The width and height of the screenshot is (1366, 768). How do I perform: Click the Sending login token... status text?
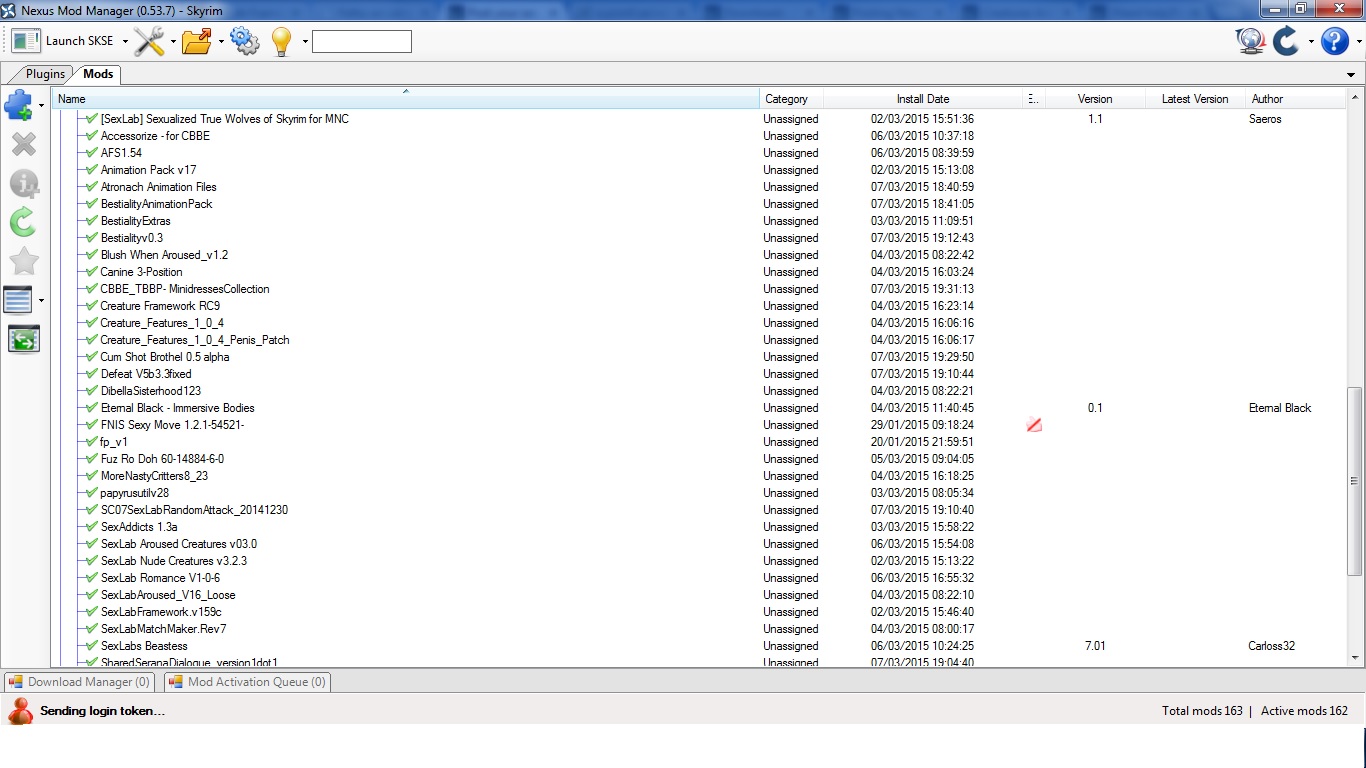coord(102,711)
